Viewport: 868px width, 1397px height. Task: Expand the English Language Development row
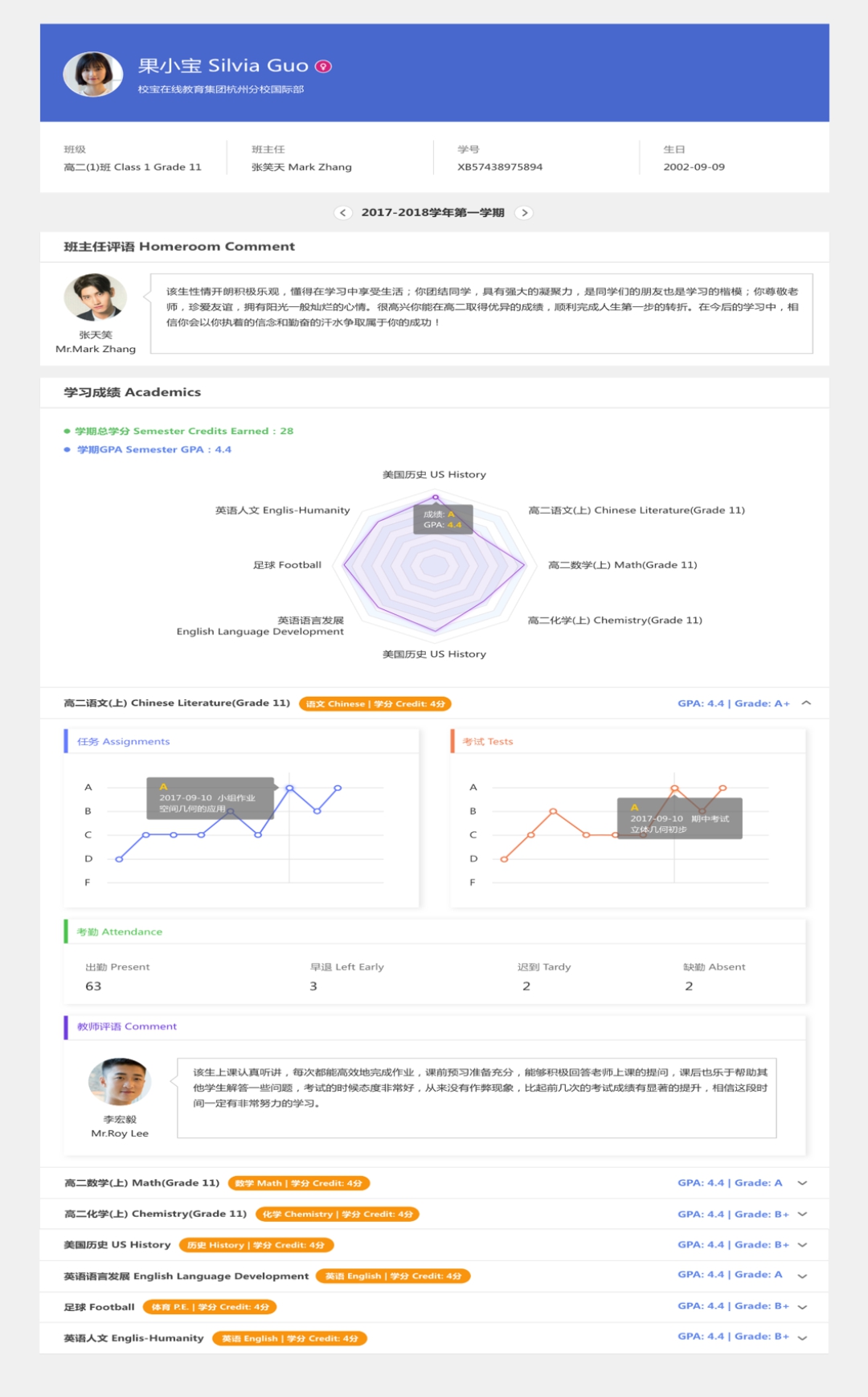pyautogui.click(x=802, y=1276)
